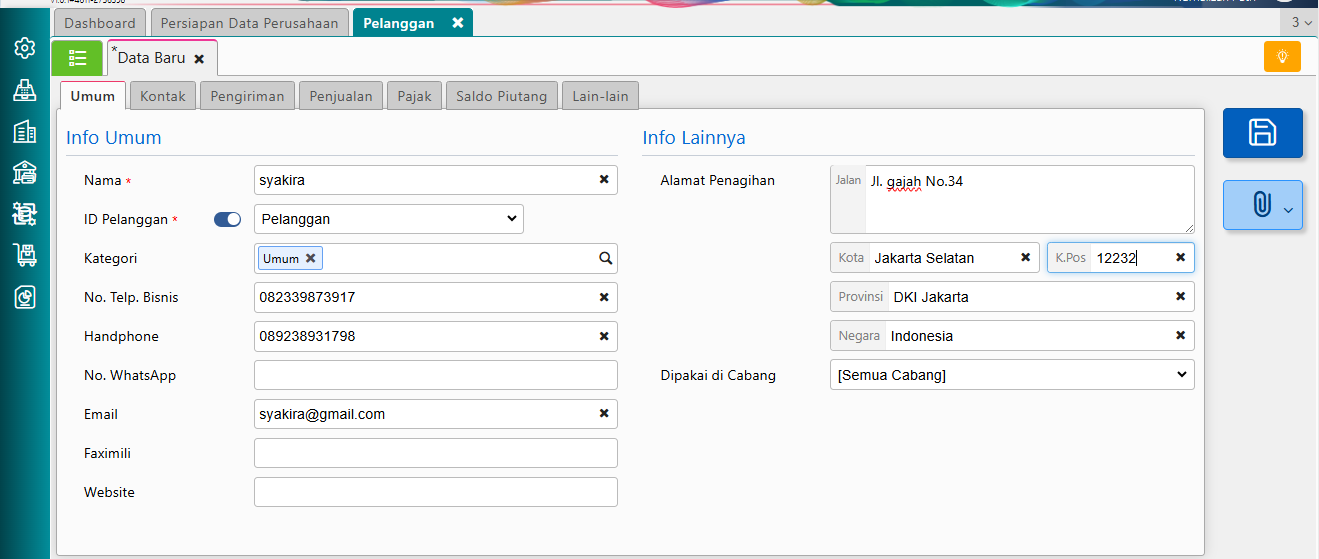1319x559 pixels.
Task: Open the bank sidebar icon
Action: click(25, 172)
